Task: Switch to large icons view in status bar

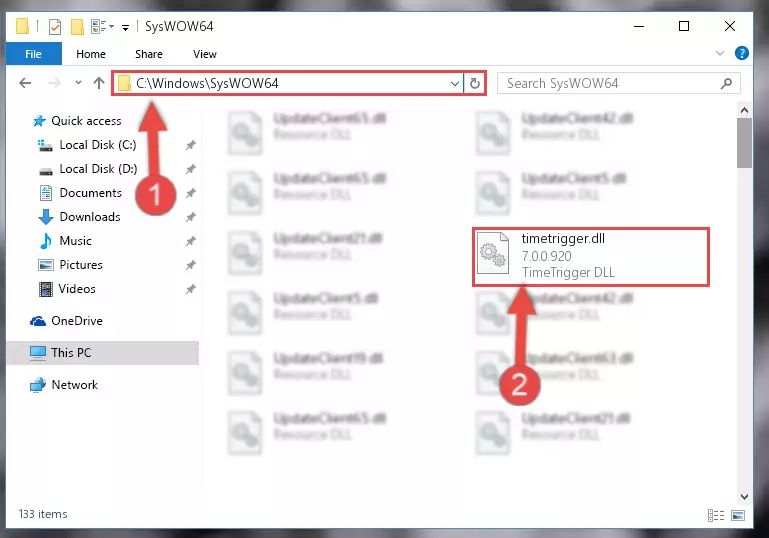Action: [738, 515]
